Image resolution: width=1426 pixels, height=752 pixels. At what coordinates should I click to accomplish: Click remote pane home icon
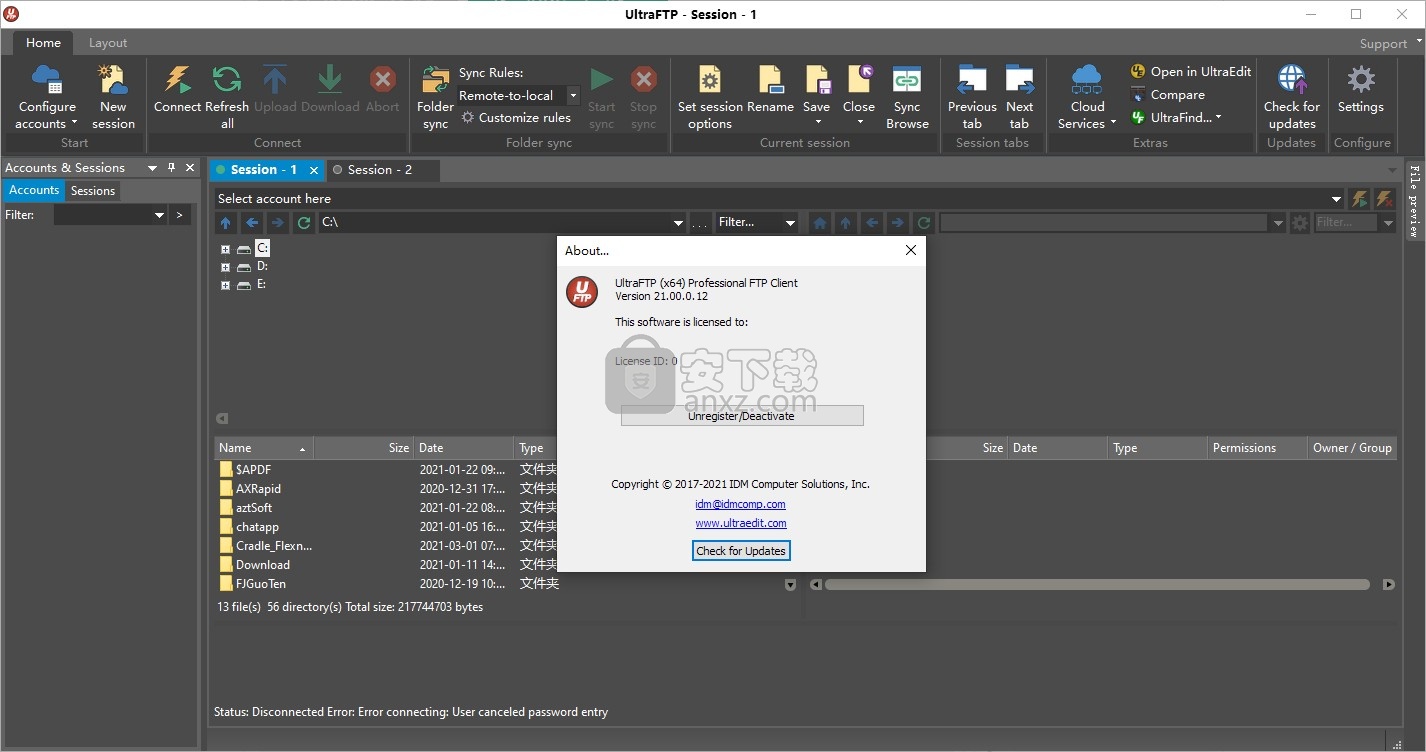click(x=820, y=223)
